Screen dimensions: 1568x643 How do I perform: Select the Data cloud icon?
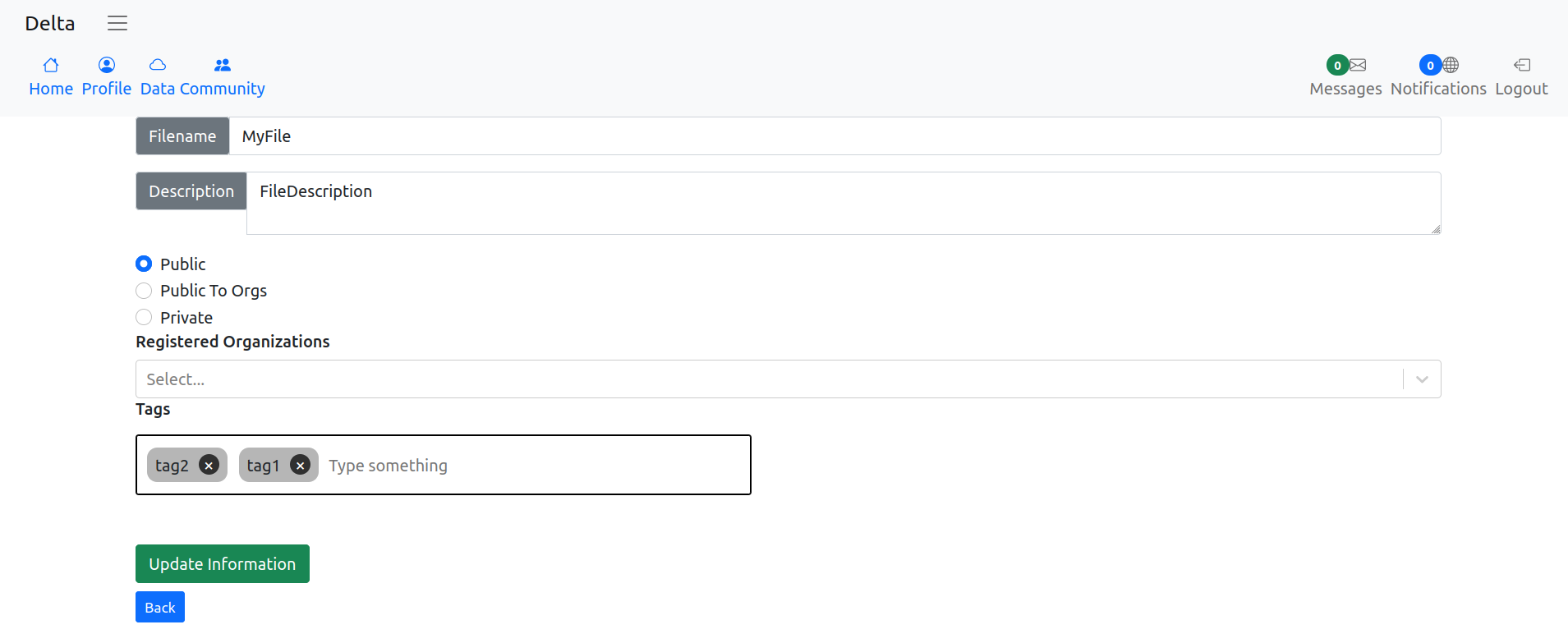[x=156, y=65]
